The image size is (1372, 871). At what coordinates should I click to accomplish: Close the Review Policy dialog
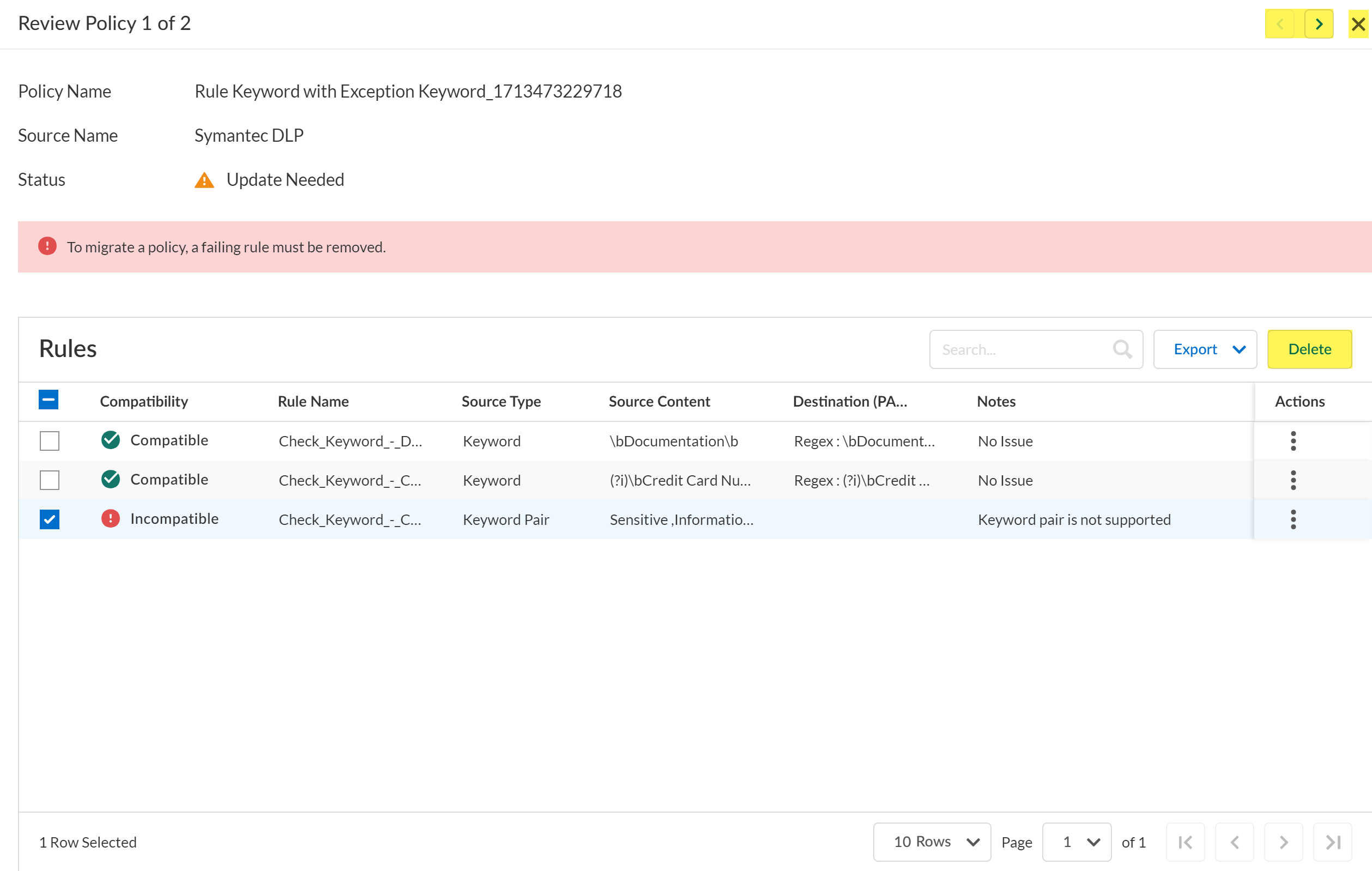pyautogui.click(x=1358, y=24)
